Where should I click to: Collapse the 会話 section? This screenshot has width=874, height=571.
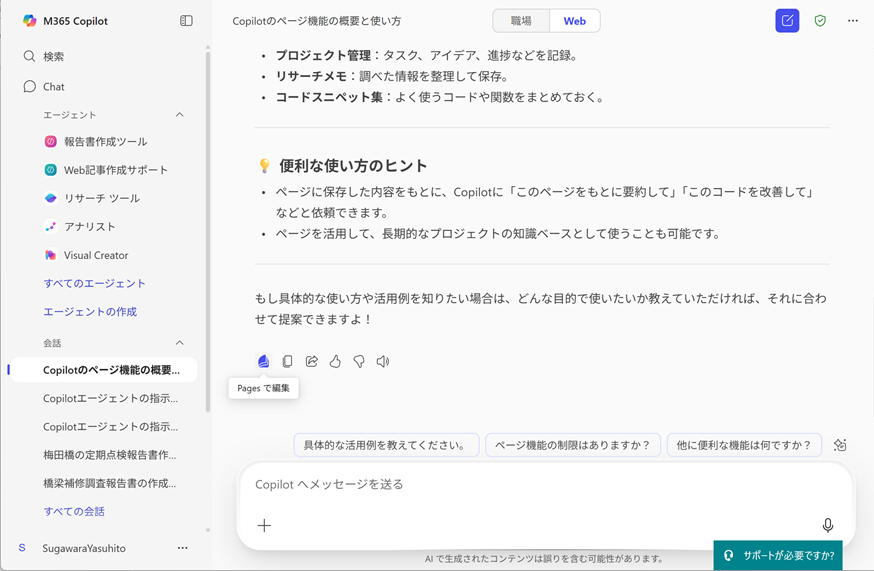click(179, 343)
